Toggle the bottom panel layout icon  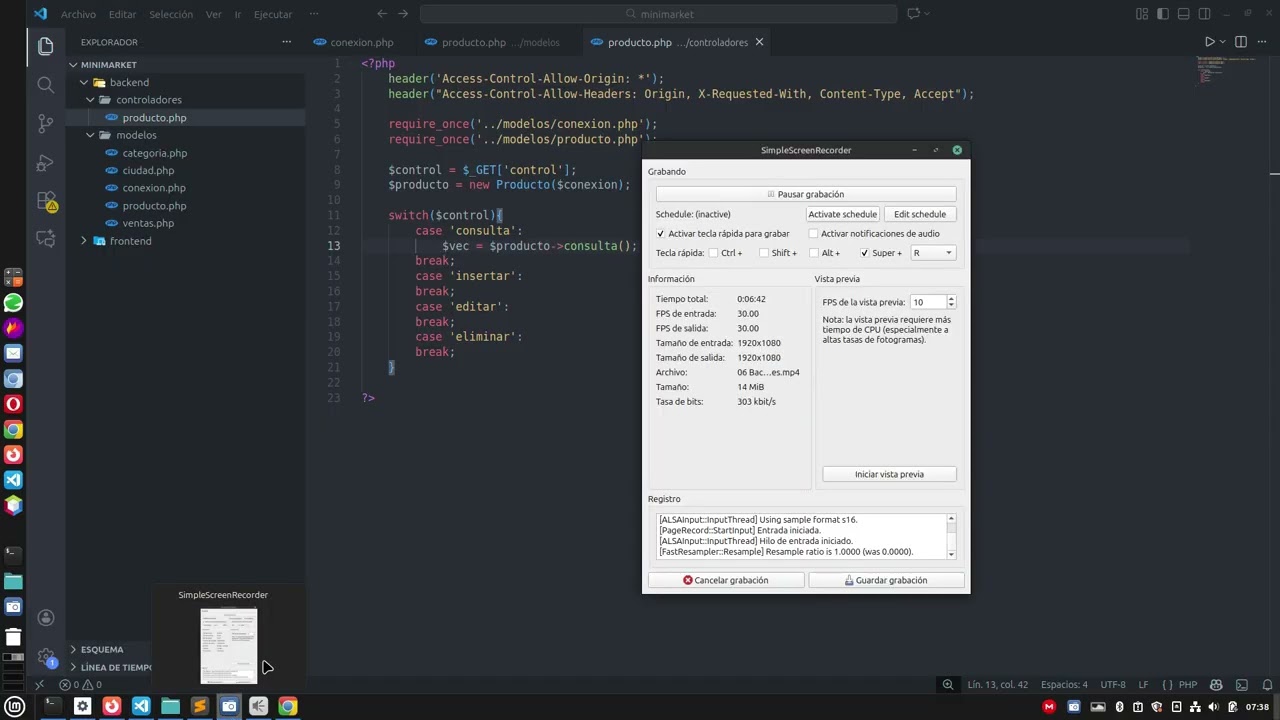pos(1184,14)
